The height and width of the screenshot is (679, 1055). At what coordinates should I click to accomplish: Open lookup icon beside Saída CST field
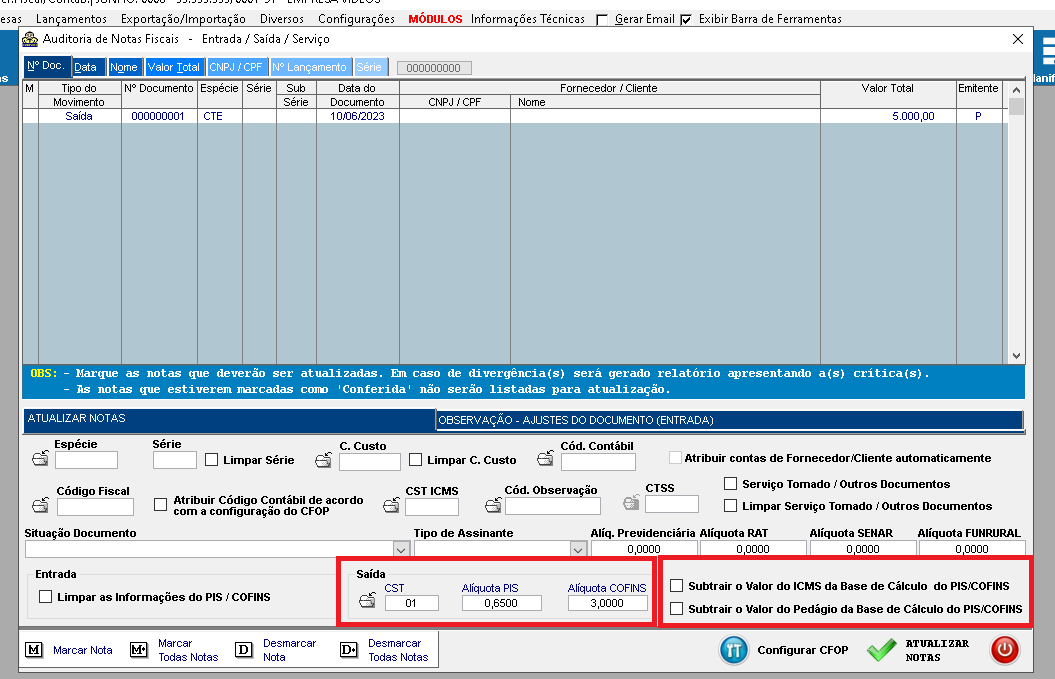[367, 600]
